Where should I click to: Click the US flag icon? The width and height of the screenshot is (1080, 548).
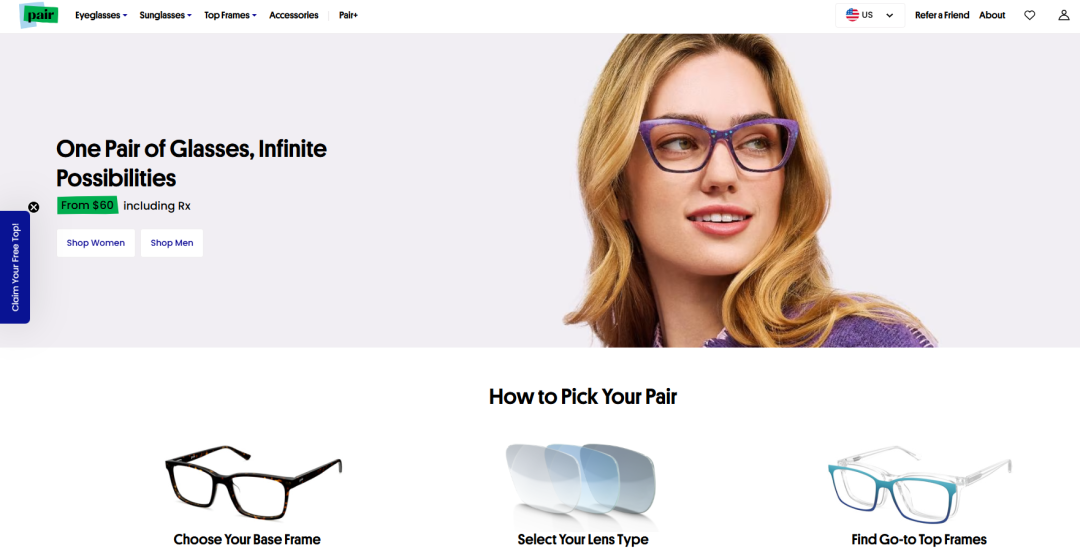pos(852,14)
